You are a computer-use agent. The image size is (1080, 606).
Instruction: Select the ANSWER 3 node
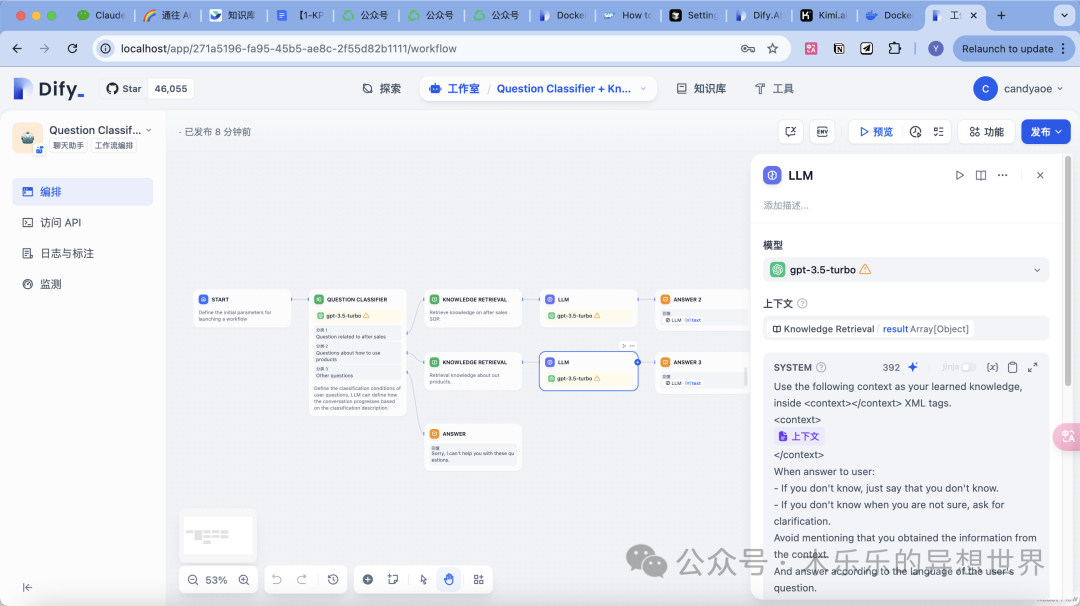(703, 372)
